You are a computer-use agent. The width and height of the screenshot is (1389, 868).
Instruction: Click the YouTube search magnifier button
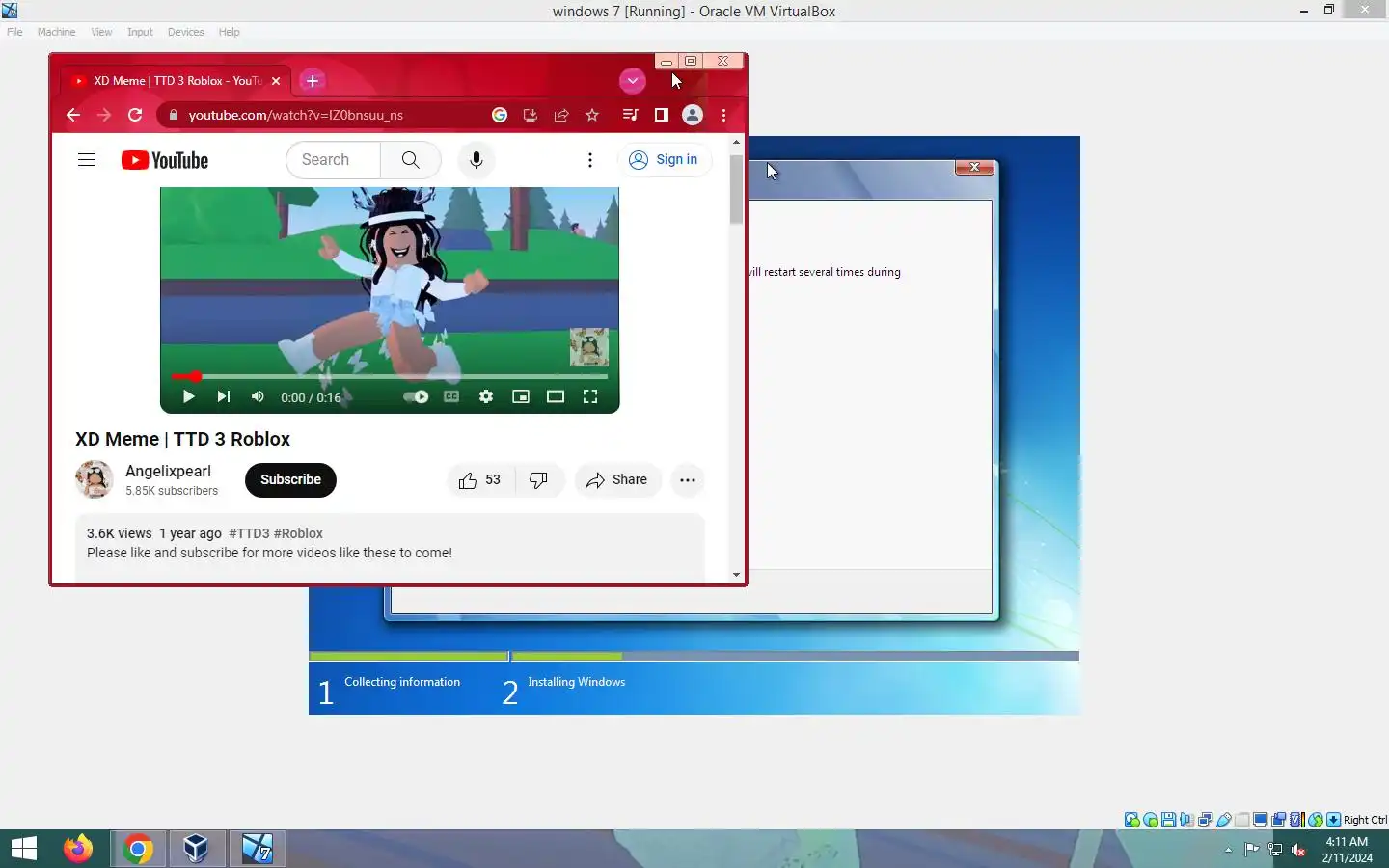coord(411,160)
